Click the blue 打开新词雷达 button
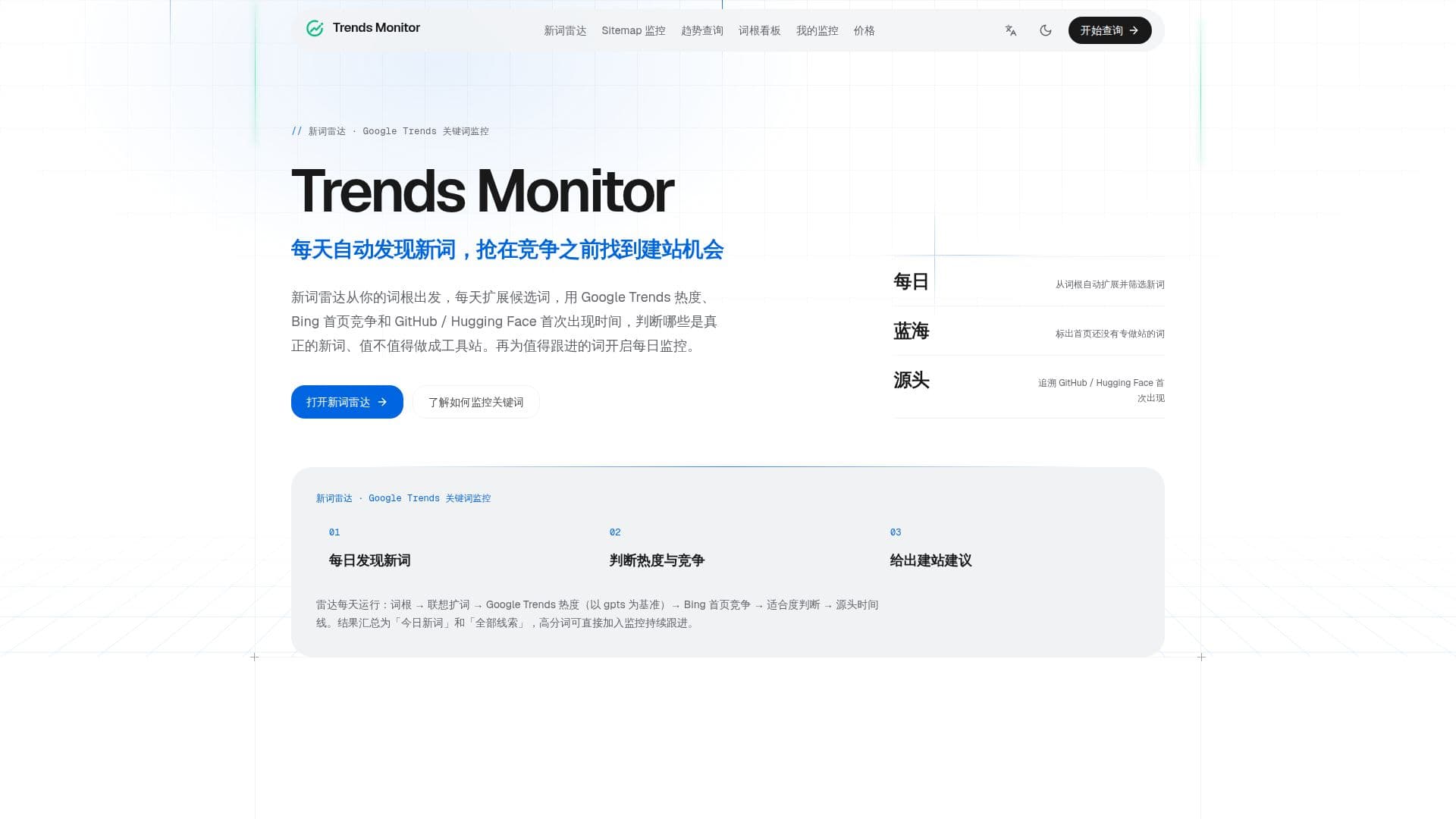Viewport: 1456px width, 819px height. (x=347, y=402)
